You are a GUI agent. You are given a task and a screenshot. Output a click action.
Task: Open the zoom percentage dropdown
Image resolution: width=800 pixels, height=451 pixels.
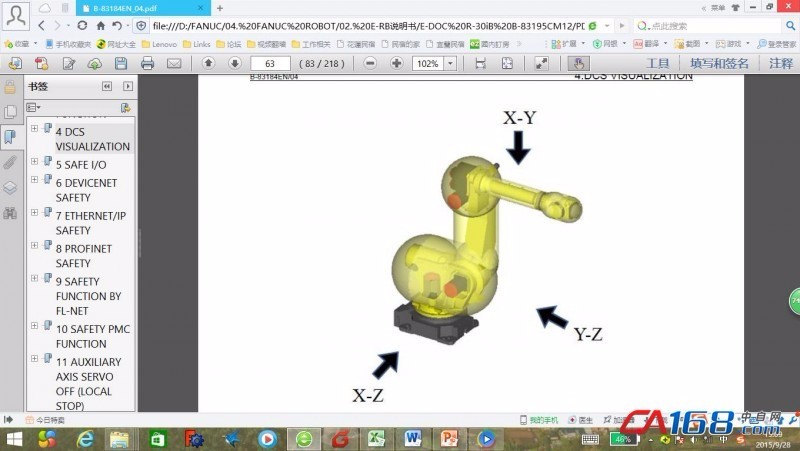pyautogui.click(x=450, y=63)
